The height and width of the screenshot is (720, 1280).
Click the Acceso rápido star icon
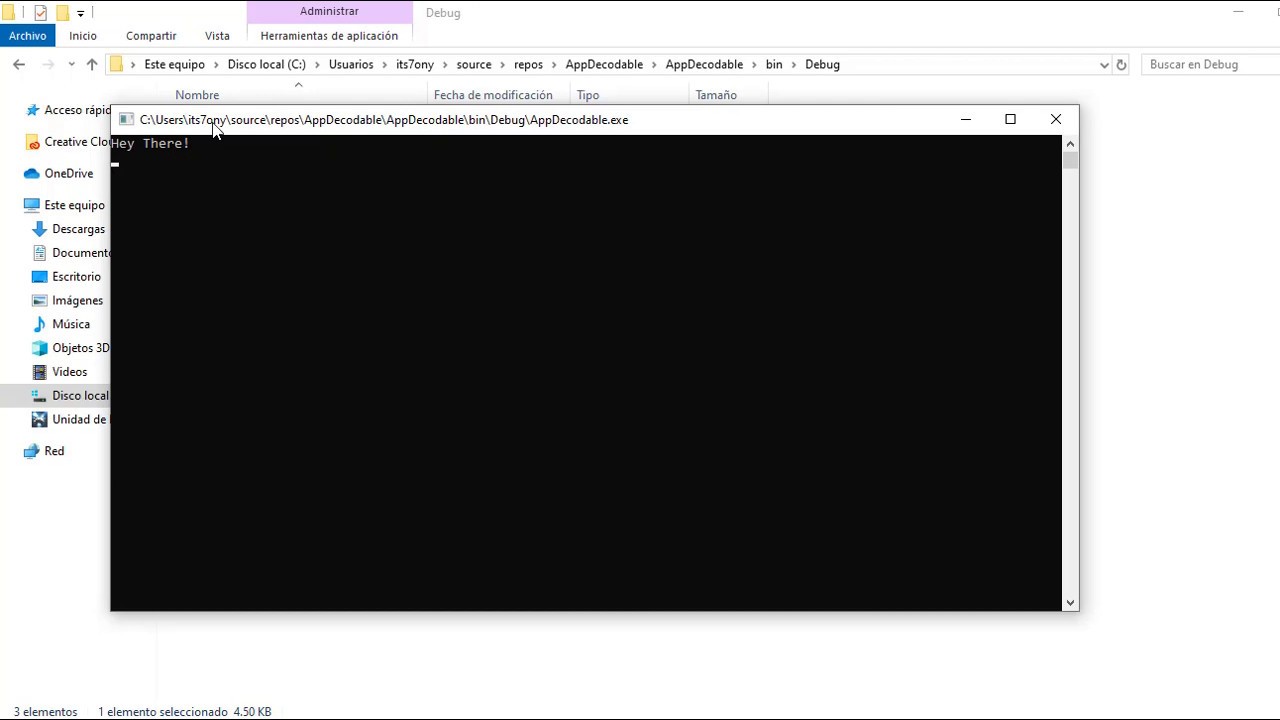32,110
